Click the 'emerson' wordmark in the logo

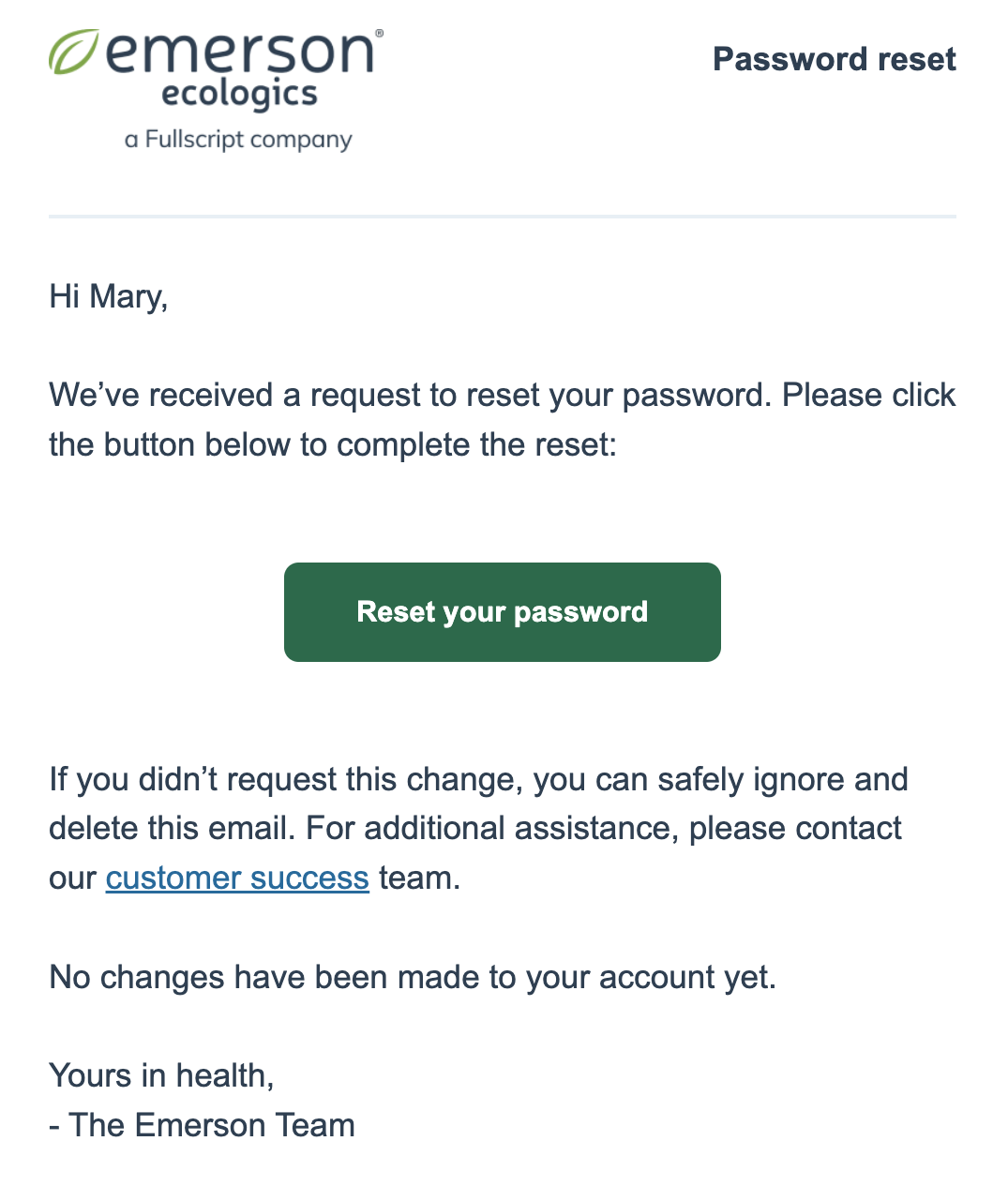pyautogui.click(x=242, y=53)
